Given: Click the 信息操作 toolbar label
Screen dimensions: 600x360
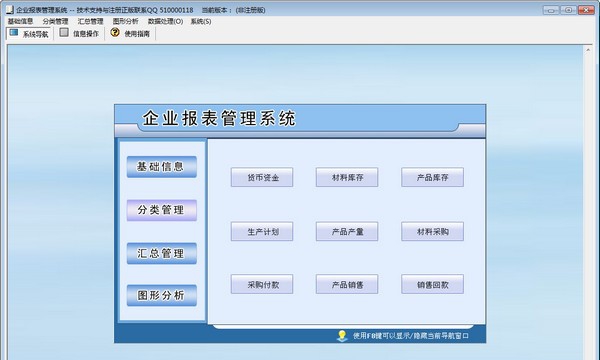Looking at the screenshot, I should point(86,34).
